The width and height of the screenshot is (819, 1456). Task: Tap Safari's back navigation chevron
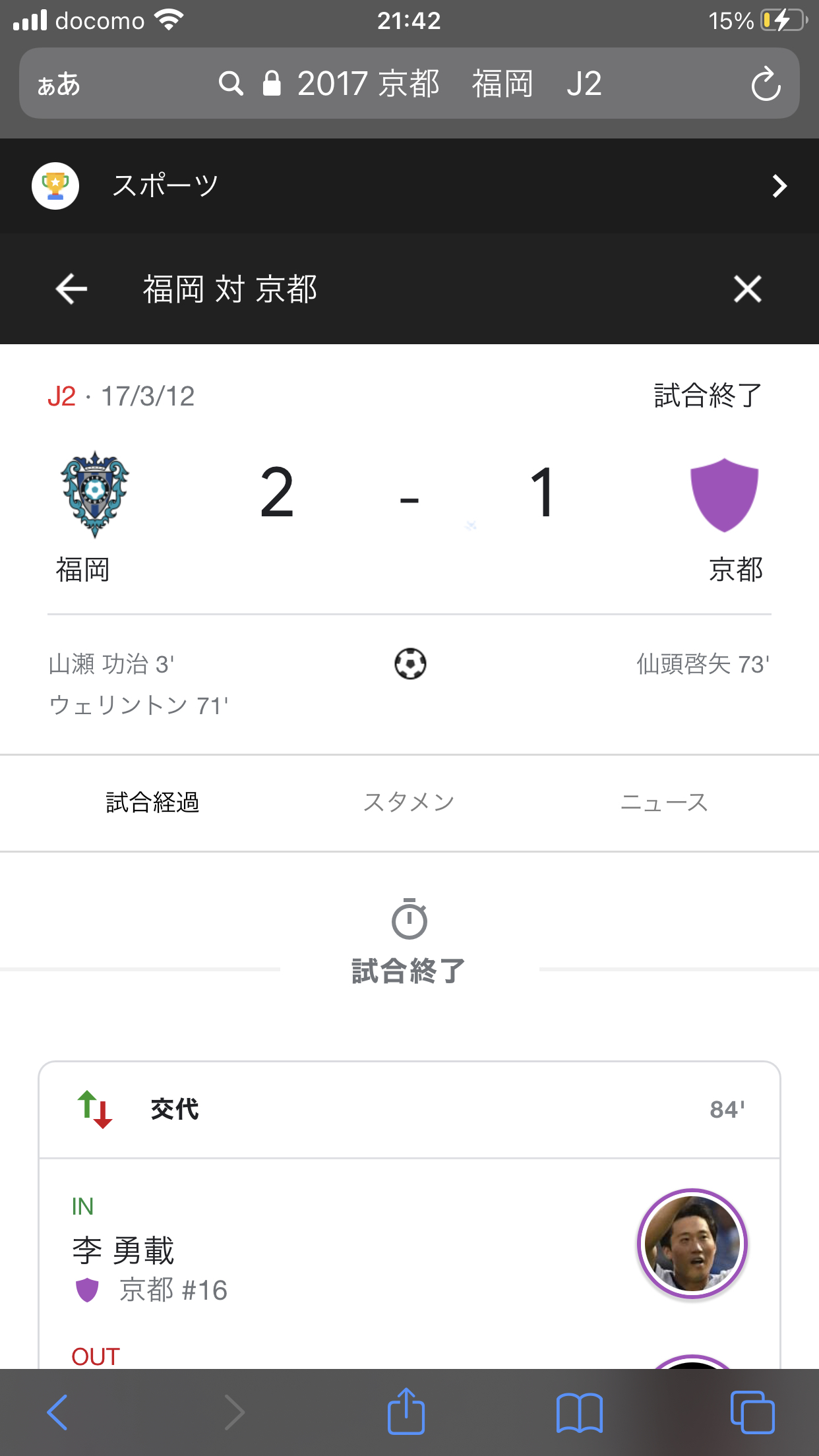pyautogui.click(x=58, y=1412)
